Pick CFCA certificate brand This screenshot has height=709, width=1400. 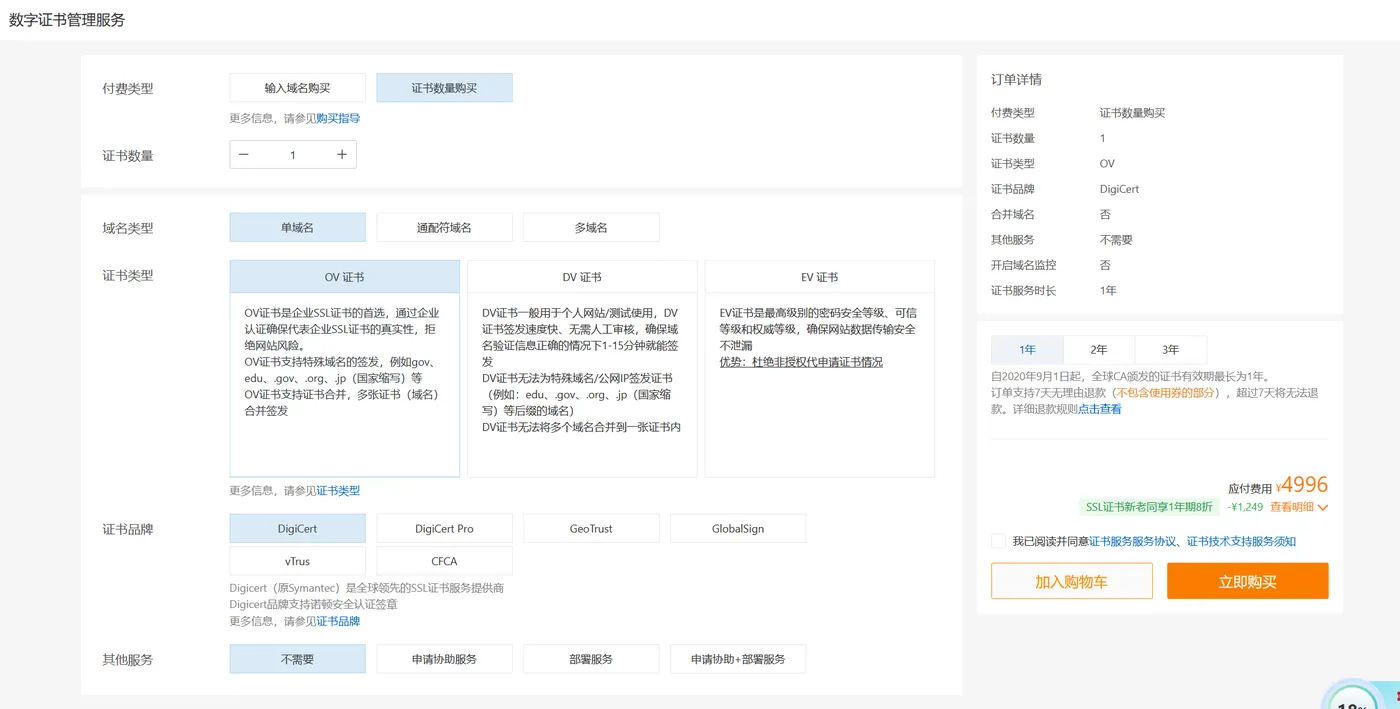click(444, 561)
